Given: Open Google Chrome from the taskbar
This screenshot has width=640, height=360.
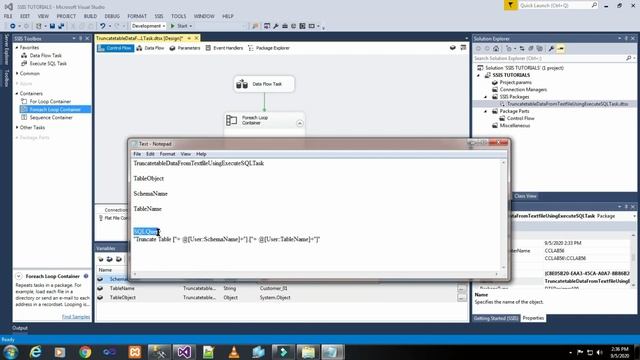Looking at the screenshot, I should coord(85,352).
